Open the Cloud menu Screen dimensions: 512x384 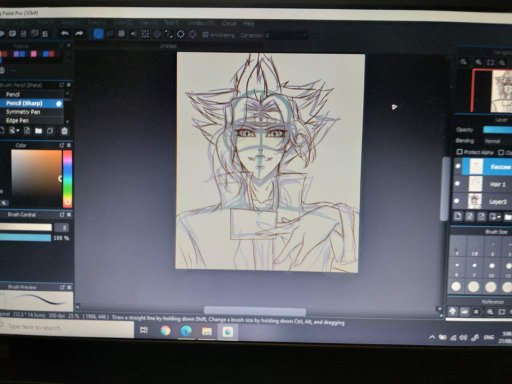tap(229, 23)
